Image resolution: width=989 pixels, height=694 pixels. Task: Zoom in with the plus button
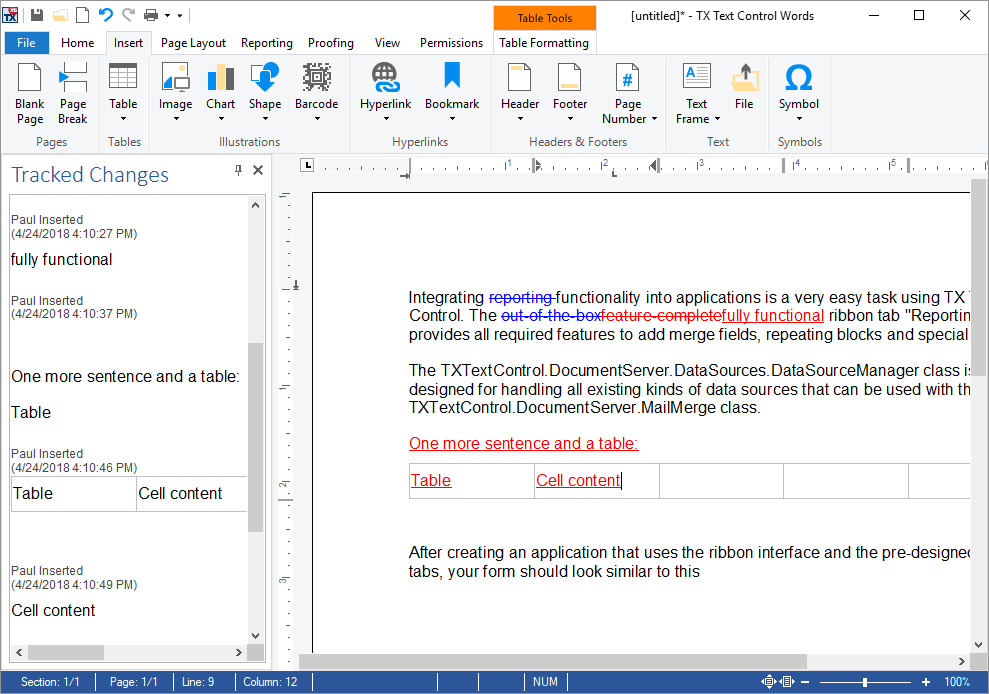pyautogui.click(x=925, y=682)
